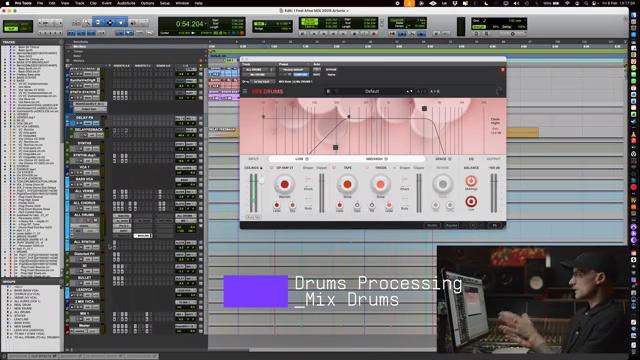The image size is (640, 360).
Task: Toggle TAPE module power button
Action: (x=334, y=168)
